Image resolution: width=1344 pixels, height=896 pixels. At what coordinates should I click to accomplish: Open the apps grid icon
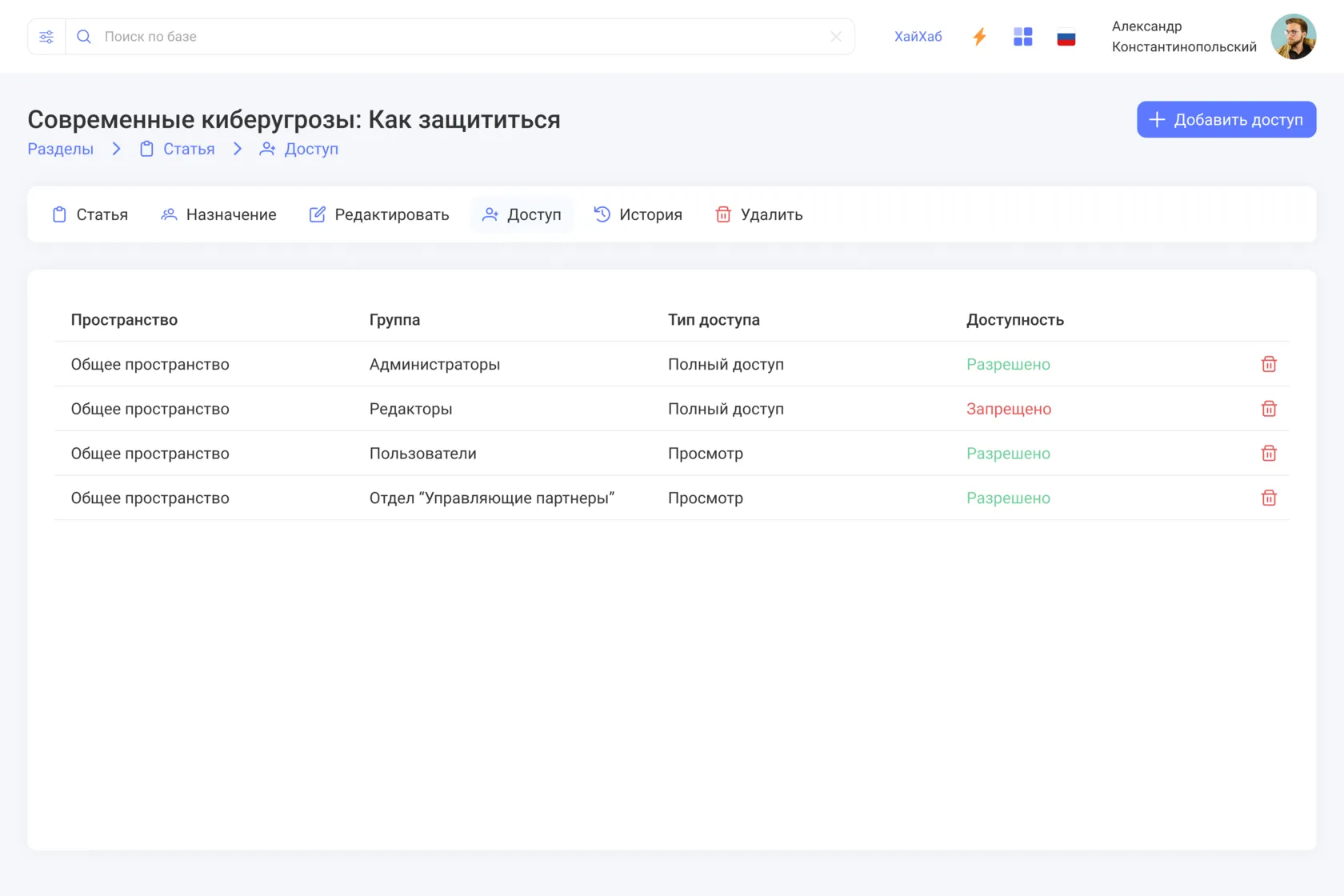point(1022,37)
